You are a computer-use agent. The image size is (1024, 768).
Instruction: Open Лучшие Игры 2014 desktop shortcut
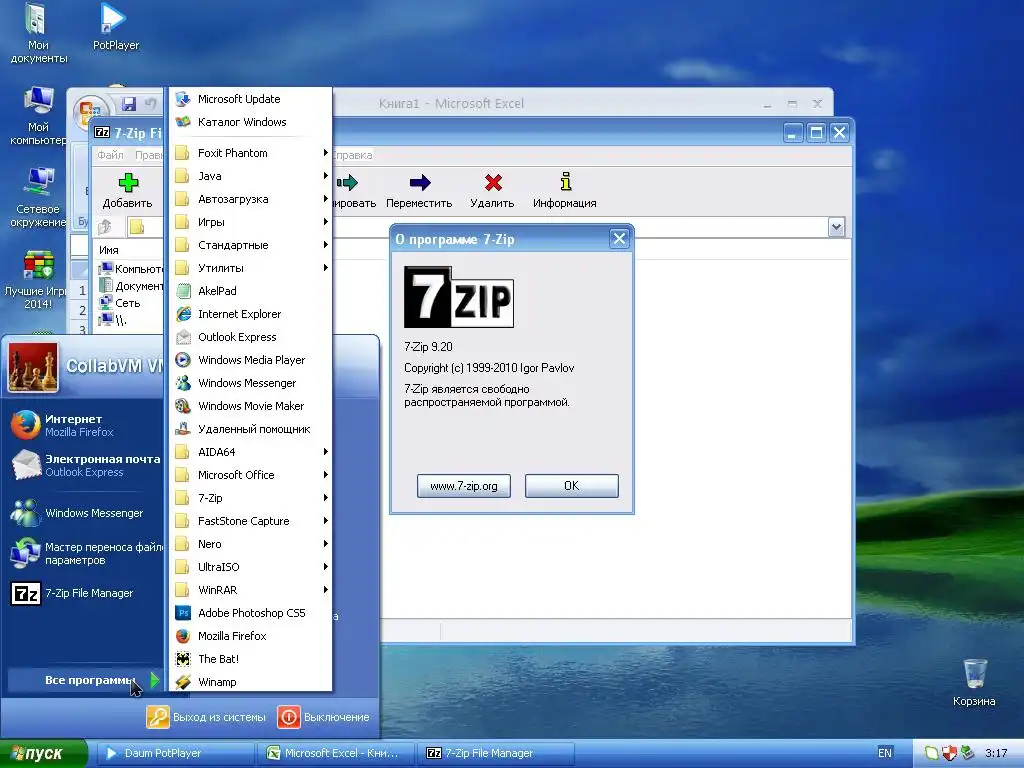point(38,280)
